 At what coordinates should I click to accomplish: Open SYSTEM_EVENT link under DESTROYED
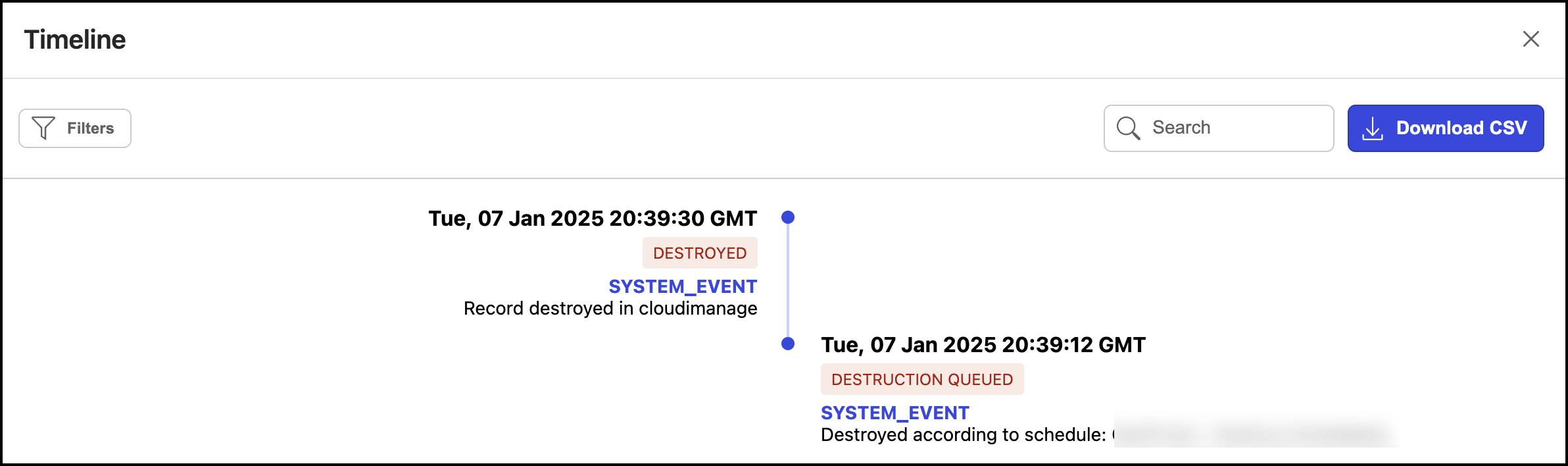(x=683, y=287)
